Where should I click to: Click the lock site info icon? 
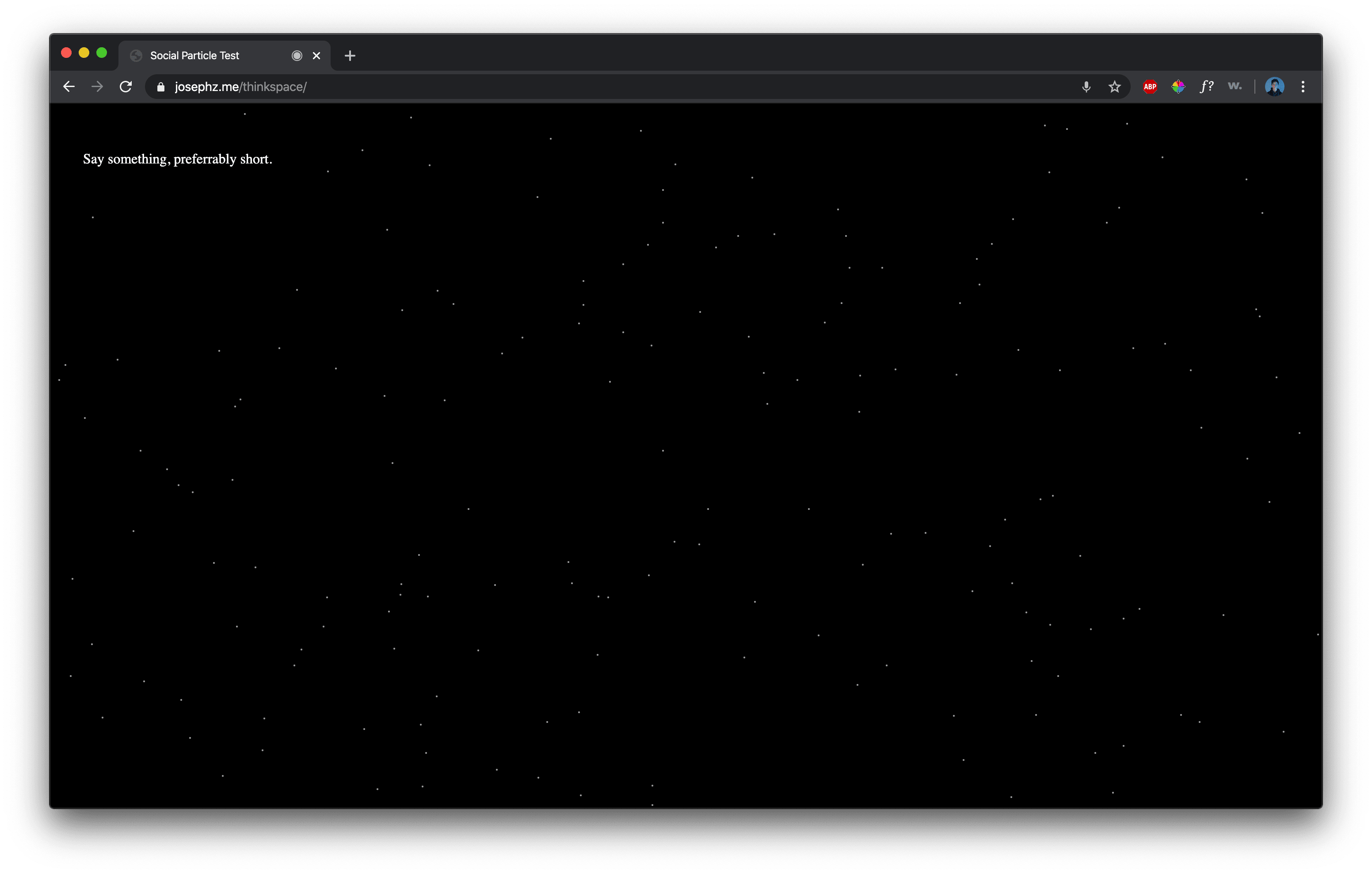click(161, 87)
